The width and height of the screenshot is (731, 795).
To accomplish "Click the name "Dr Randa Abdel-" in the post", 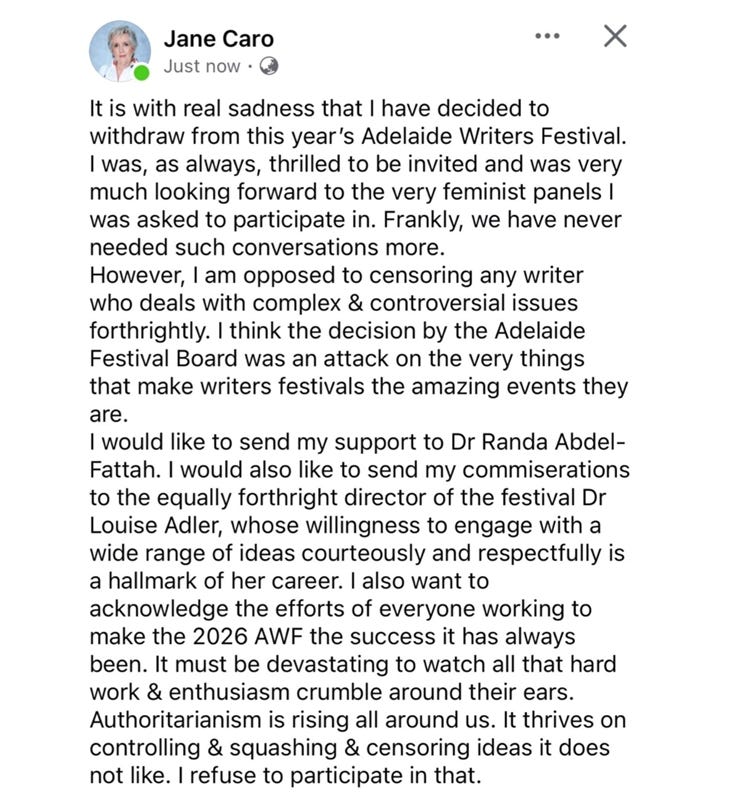I will pos(538,442).
